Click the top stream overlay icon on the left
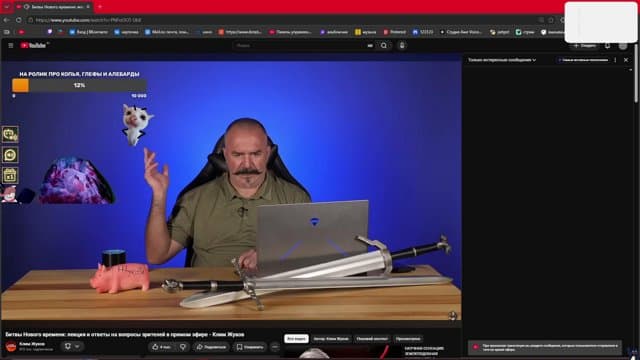 coord(10,134)
